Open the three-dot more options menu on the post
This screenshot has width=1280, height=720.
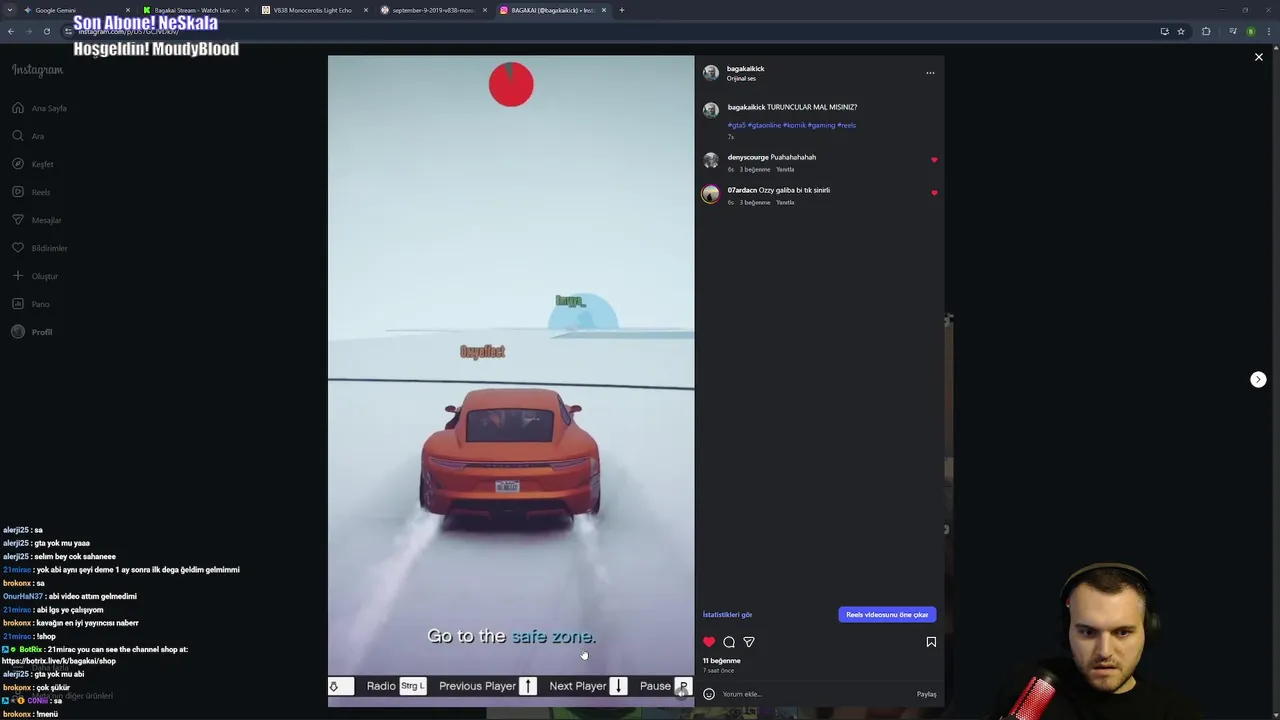click(930, 73)
